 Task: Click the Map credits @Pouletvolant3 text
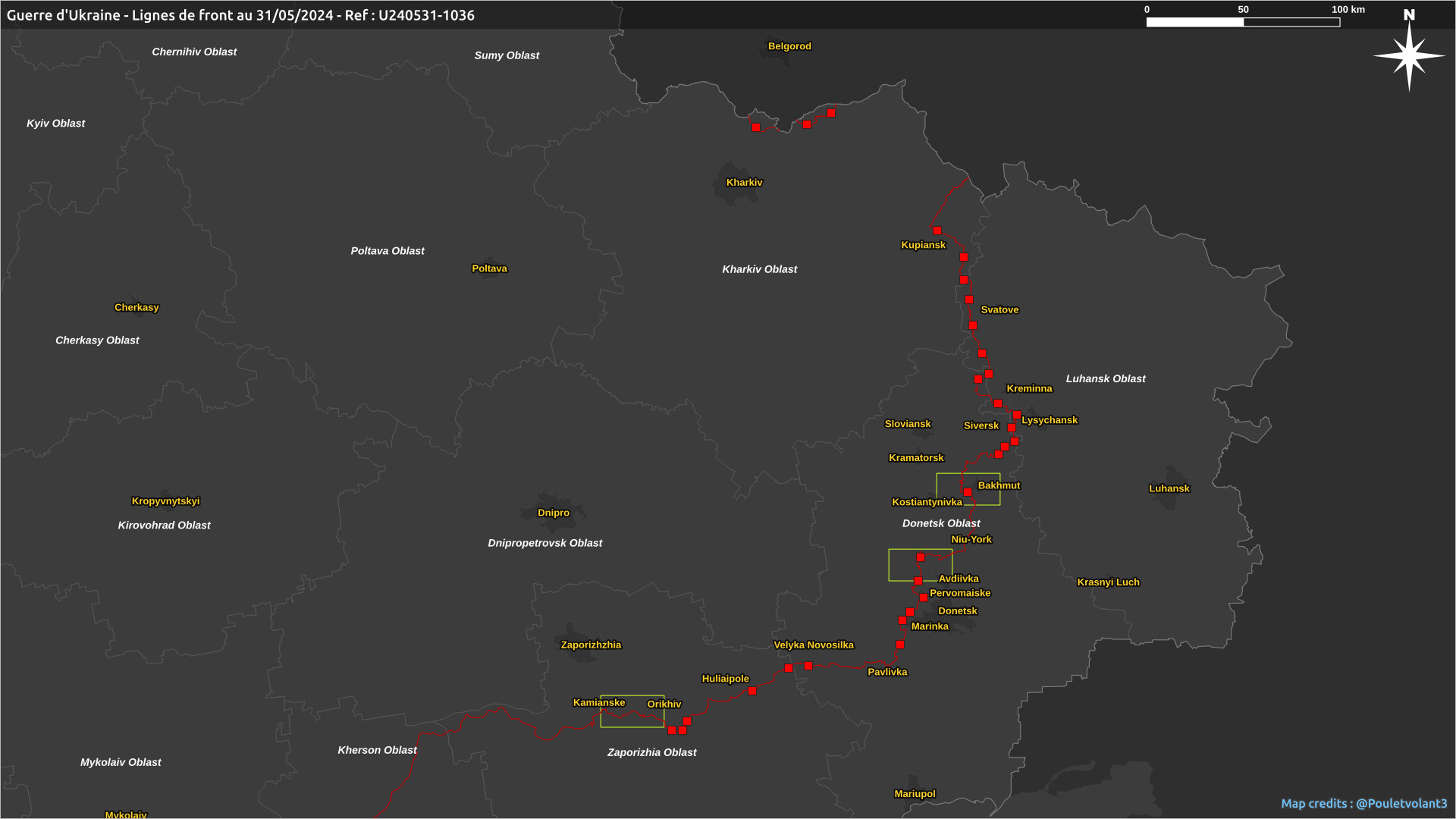click(x=1363, y=803)
